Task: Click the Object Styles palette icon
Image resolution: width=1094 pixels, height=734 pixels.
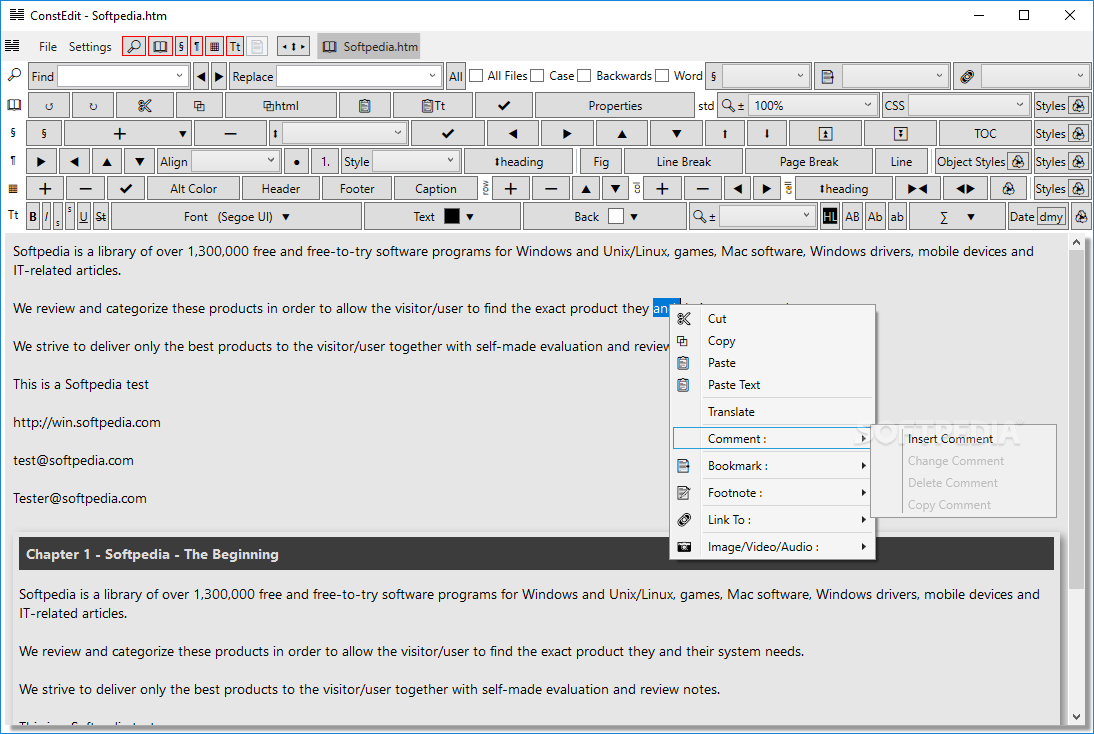Action: pos(1018,162)
